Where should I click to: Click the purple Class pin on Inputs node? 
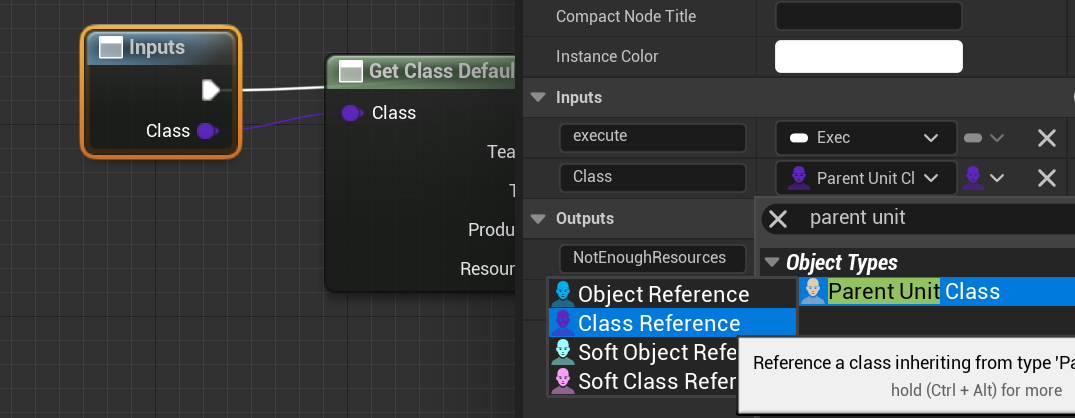point(207,131)
